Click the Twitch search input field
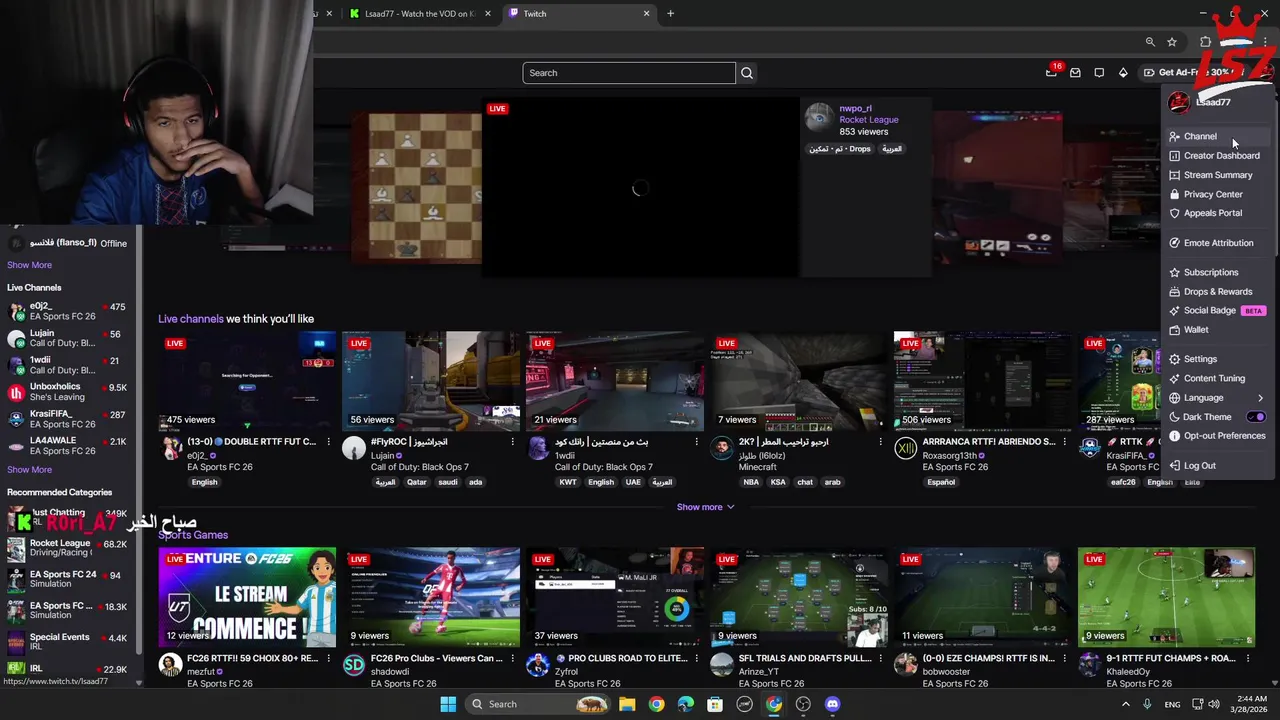Viewport: 1280px width, 720px height. 629,73
